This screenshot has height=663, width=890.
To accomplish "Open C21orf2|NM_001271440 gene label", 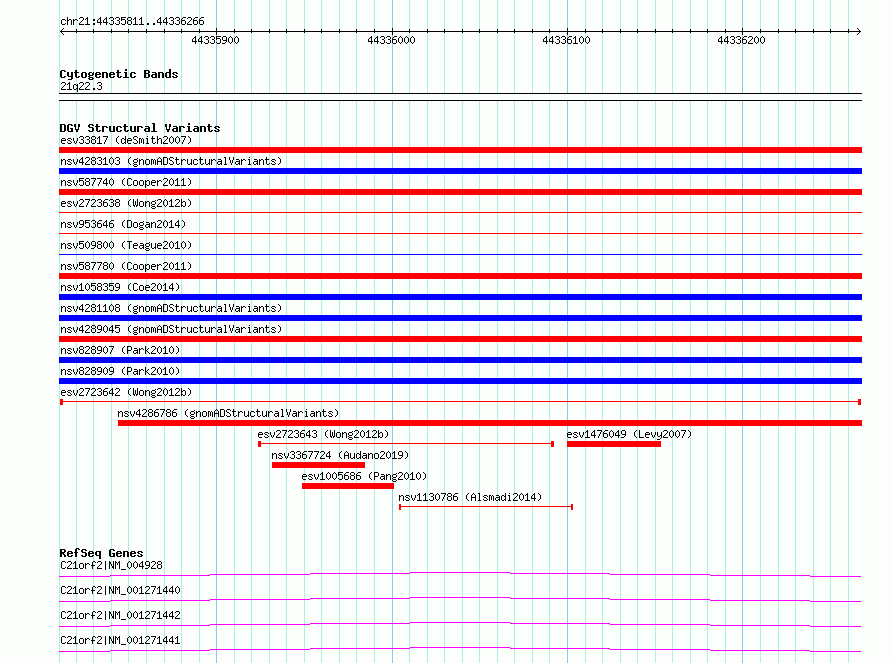I will coord(120,590).
